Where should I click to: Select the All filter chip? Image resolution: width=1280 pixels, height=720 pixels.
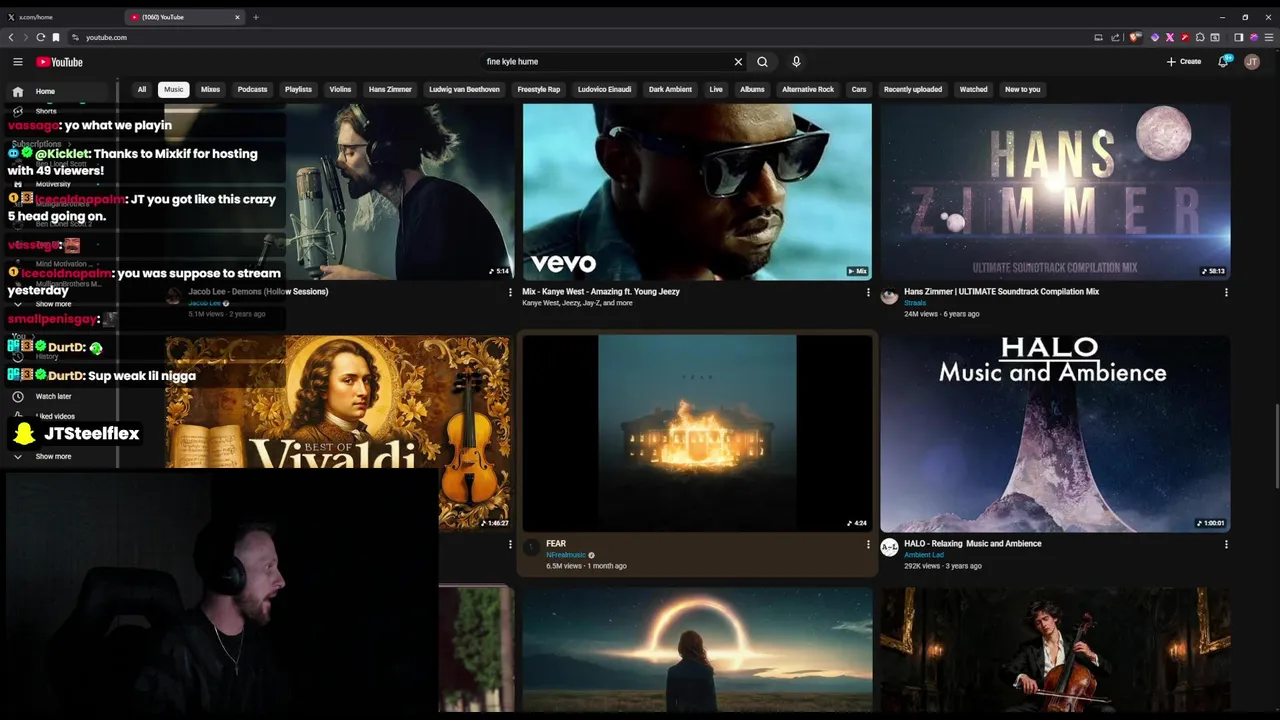[142, 89]
